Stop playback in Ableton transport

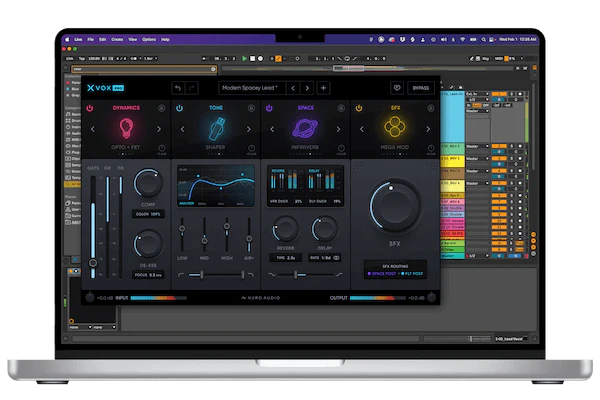coord(252,59)
